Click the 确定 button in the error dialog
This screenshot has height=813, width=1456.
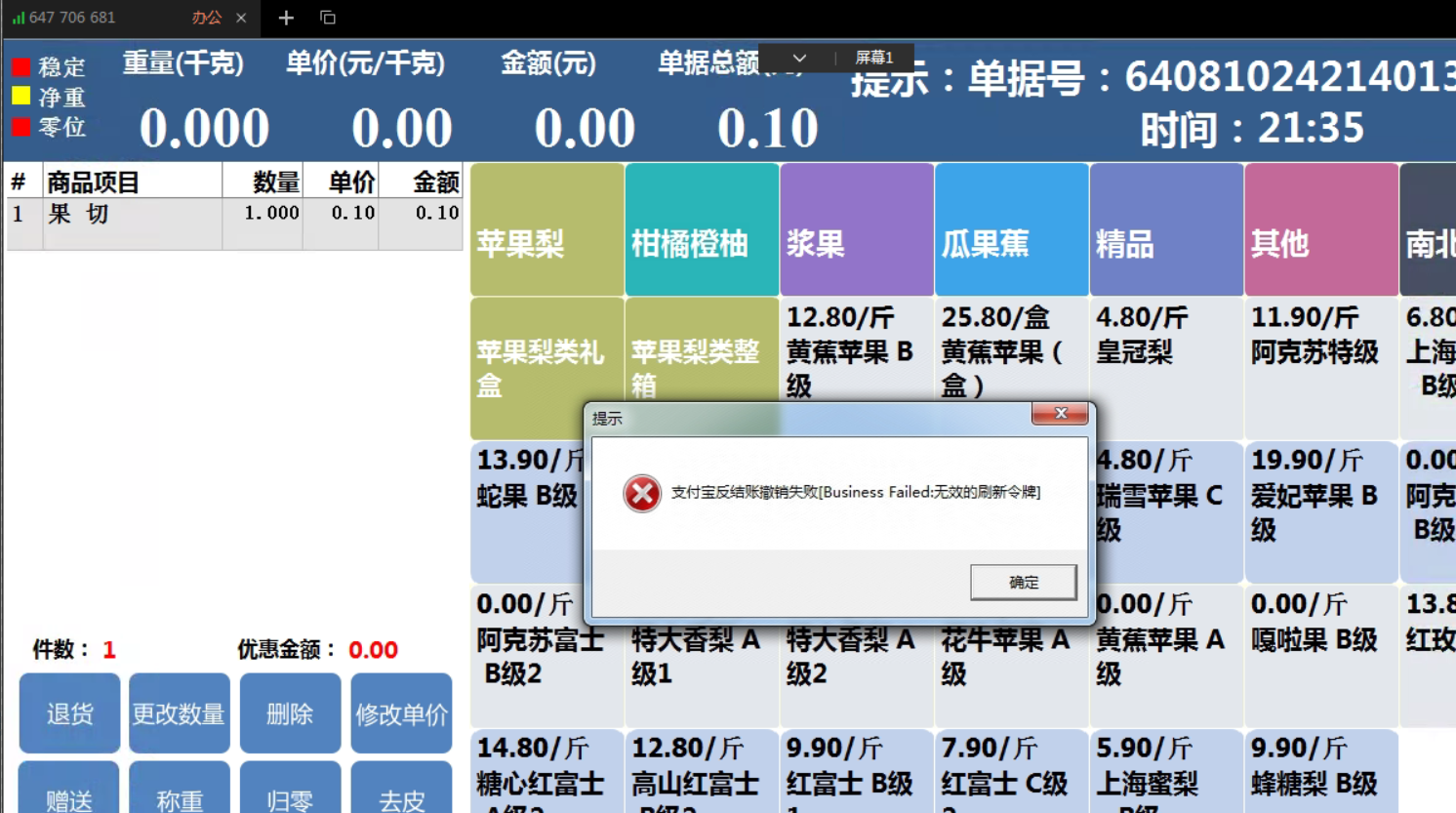tap(1023, 582)
